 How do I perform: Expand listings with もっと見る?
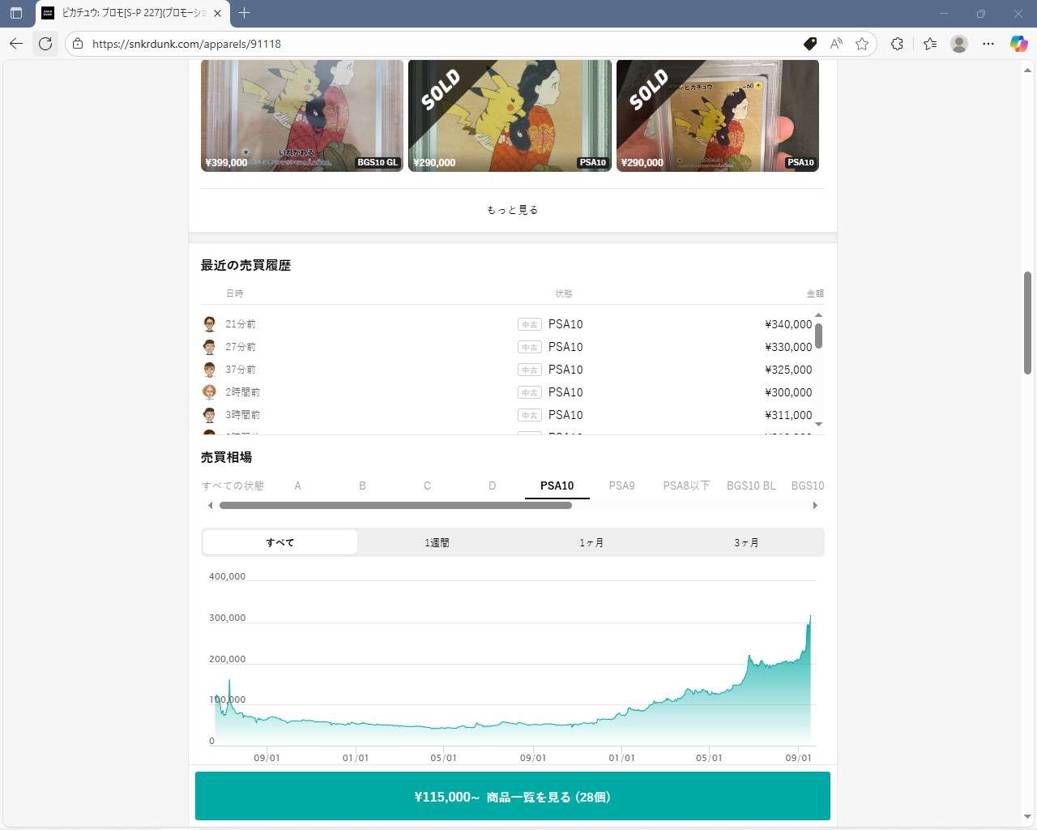(x=512, y=210)
